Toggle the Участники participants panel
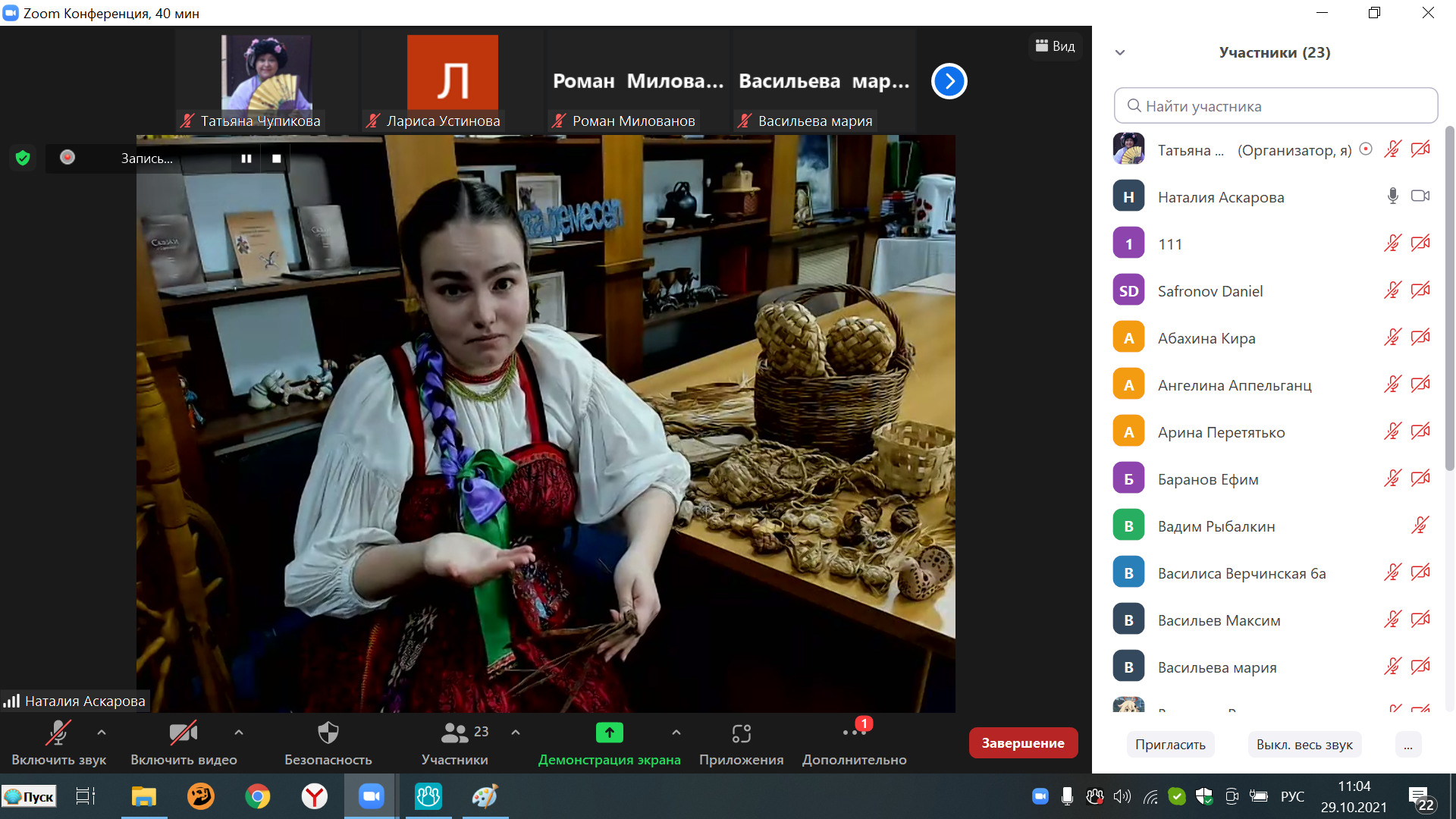Viewport: 1456px width, 819px height. coord(455,743)
